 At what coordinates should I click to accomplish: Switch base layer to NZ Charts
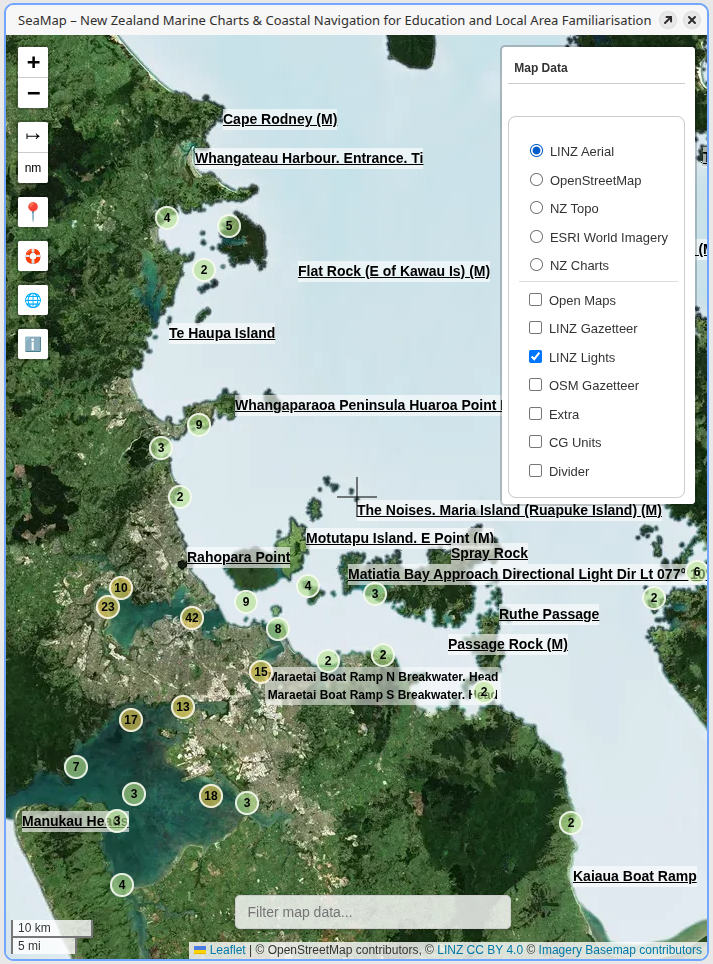tap(536, 265)
